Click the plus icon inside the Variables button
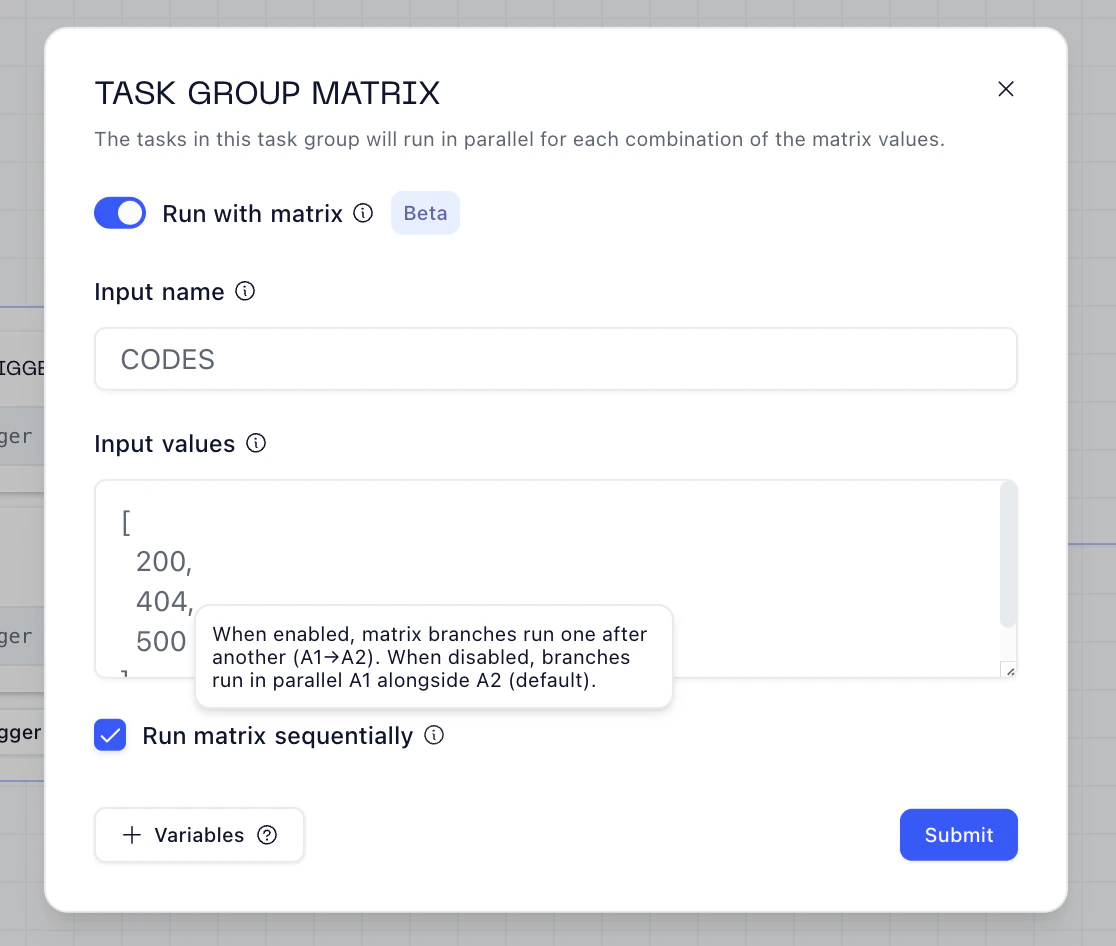 point(131,835)
